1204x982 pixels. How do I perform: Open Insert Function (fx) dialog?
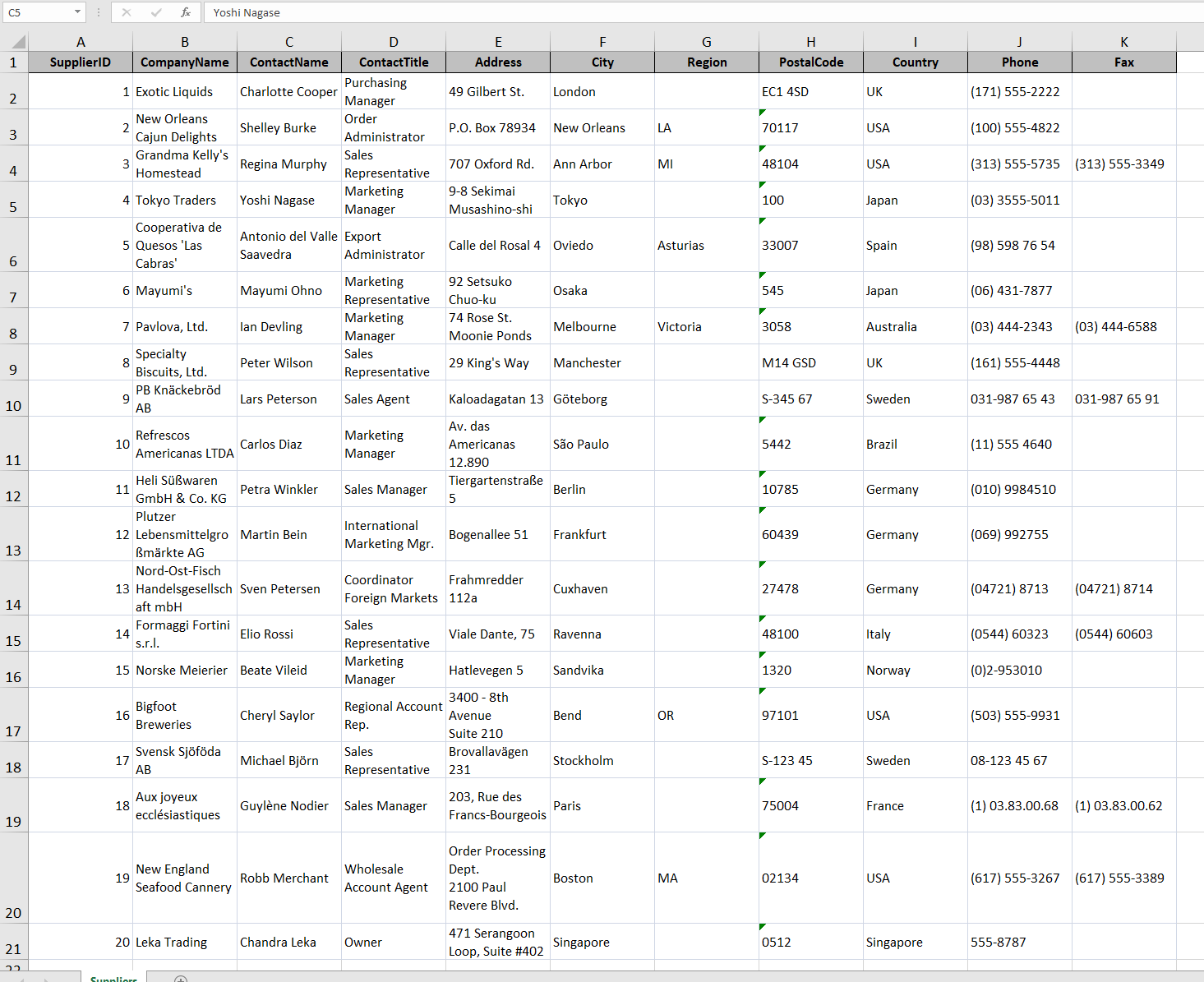coord(186,12)
